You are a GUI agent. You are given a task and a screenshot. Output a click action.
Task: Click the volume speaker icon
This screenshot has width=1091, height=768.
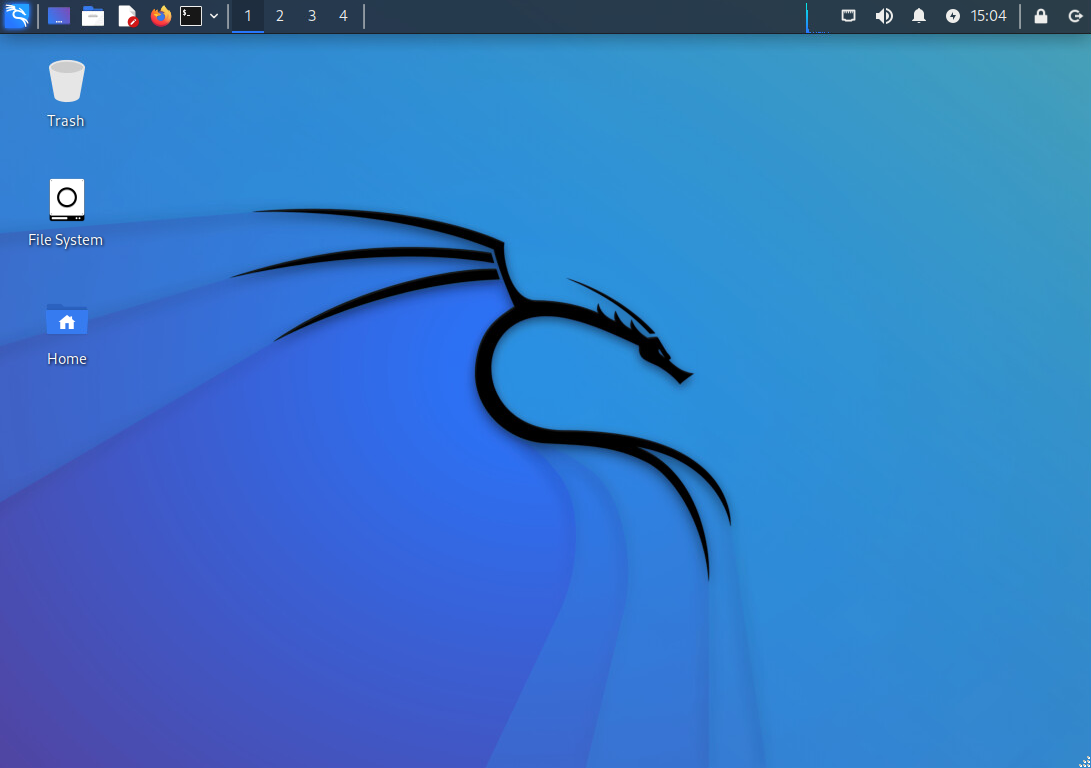click(x=884, y=15)
